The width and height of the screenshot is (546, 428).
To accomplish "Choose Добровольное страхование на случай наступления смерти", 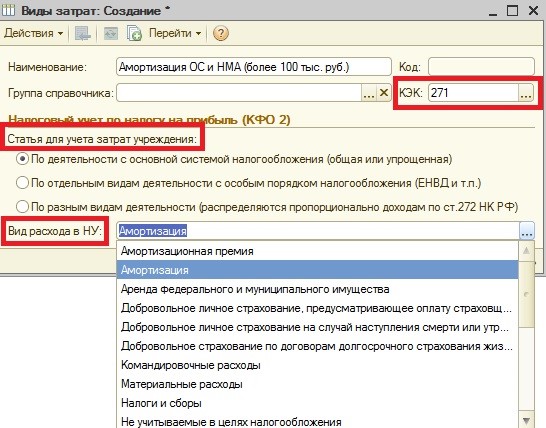I will (x=317, y=327).
